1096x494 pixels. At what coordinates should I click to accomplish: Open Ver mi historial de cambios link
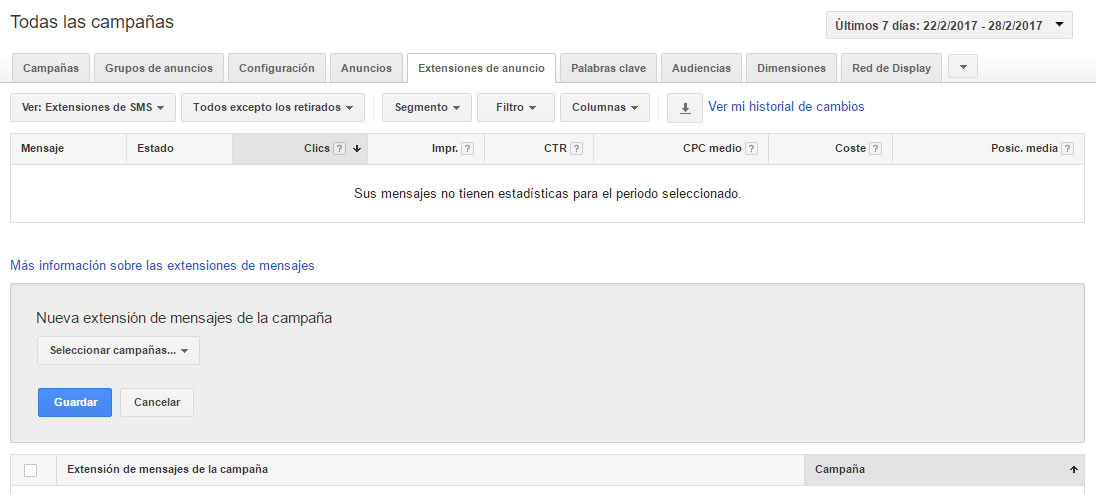786,107
